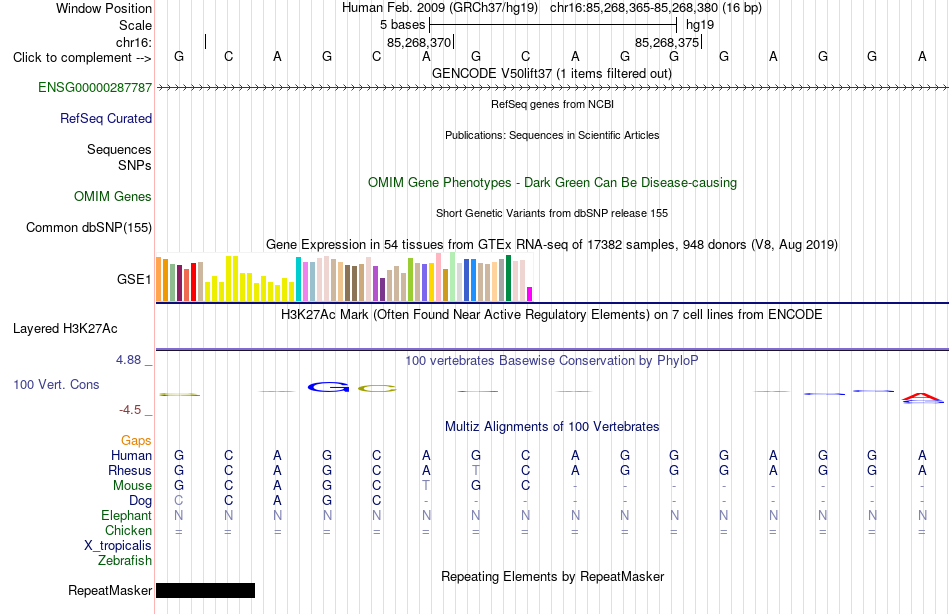Click the Human Feb. 2009 (GRCh37/hg19) header
The image size is (950, 614).
[440, 8]
